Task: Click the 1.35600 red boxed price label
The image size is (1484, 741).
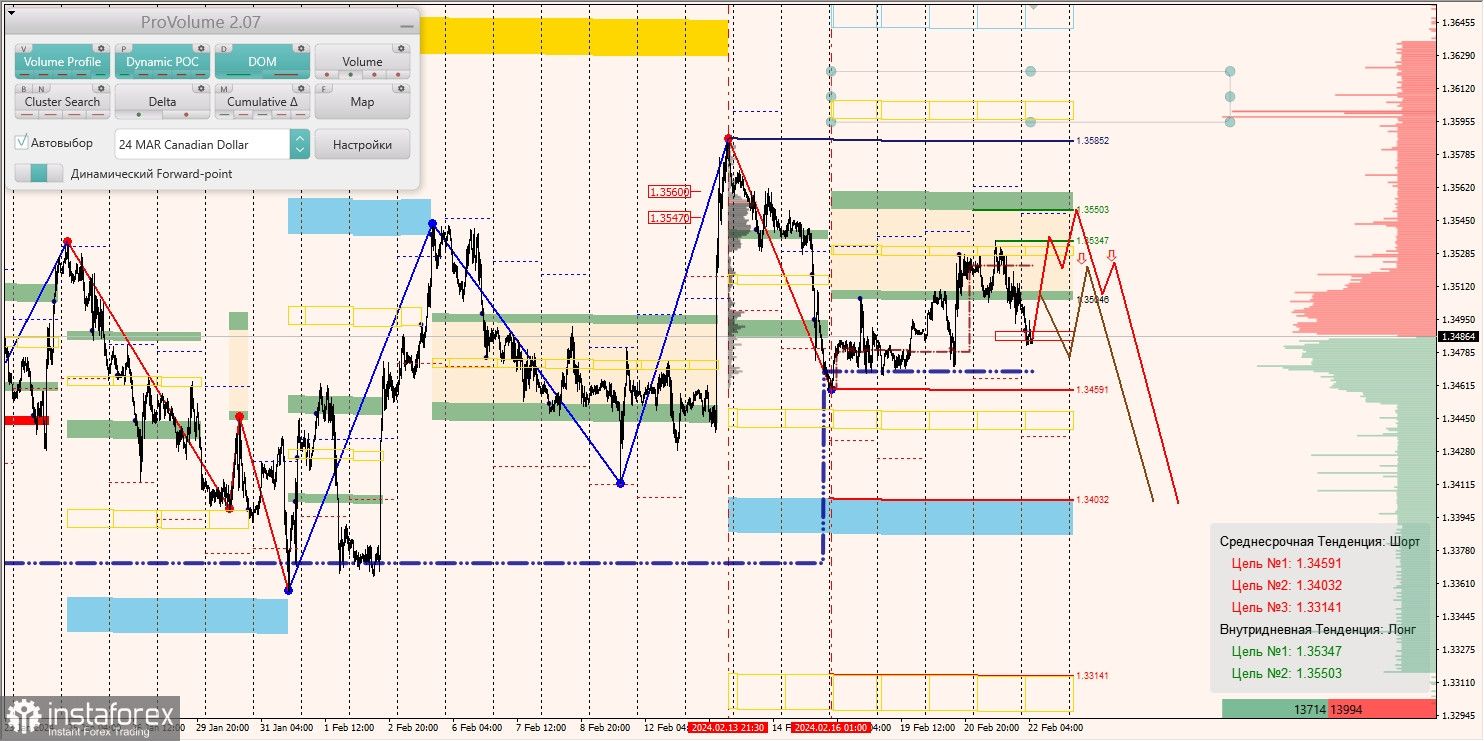Action: click(x=669, y=192)
